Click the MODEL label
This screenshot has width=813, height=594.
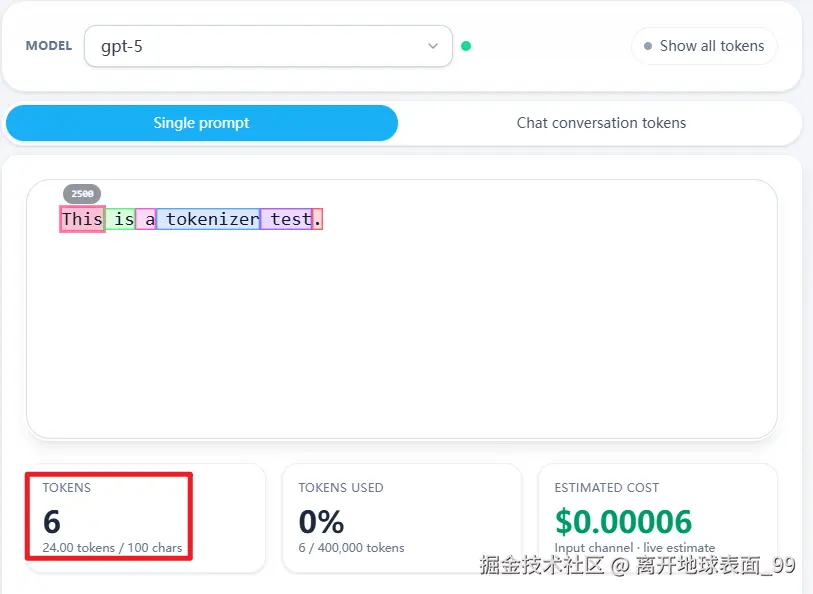pos(48,46)
